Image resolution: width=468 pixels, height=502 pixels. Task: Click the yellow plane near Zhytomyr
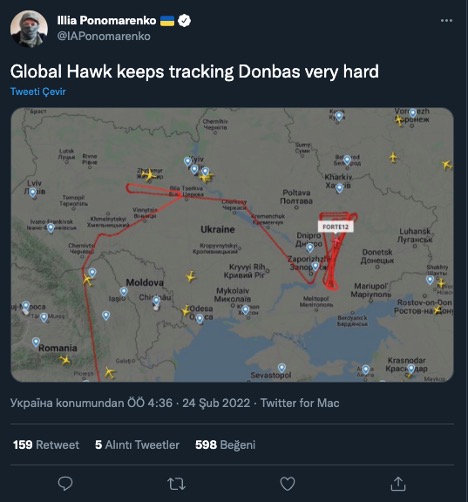[149, 174]
